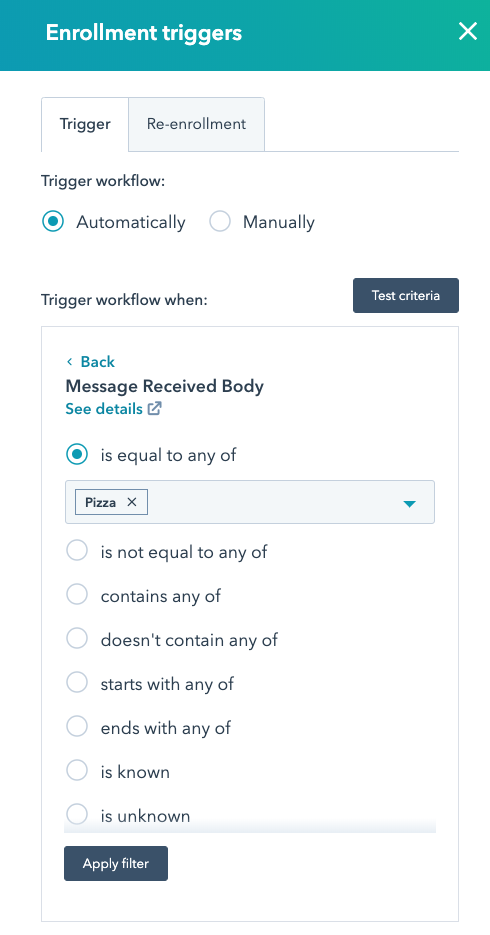Remove the Pizza tag with its X
This screenshot has width=490, height=935.
click(132, 502)
